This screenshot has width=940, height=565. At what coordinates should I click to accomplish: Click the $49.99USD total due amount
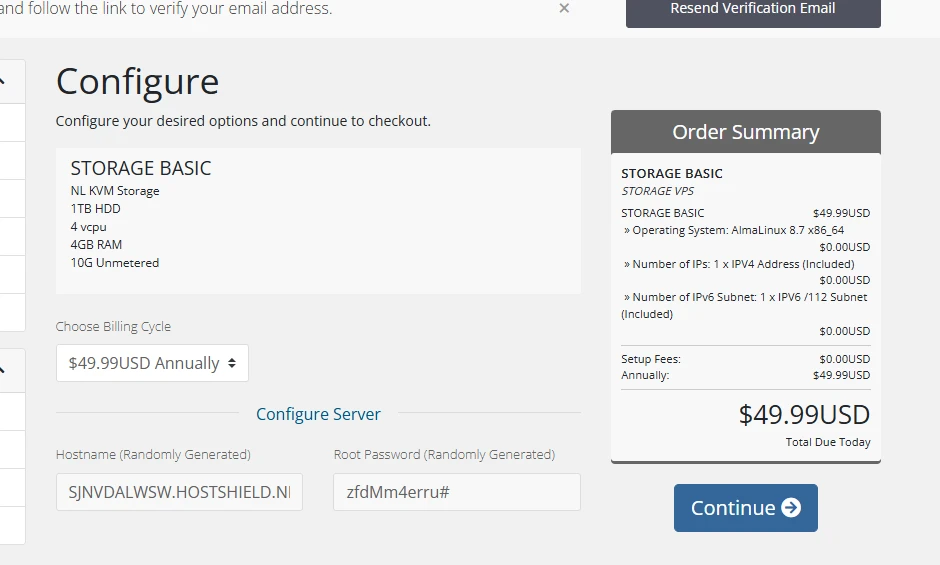(x=804, y=414)
